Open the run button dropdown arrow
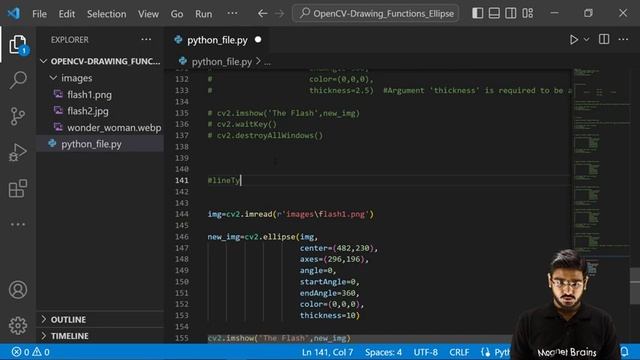The image size is (640, 360). [x=586, y=40]
